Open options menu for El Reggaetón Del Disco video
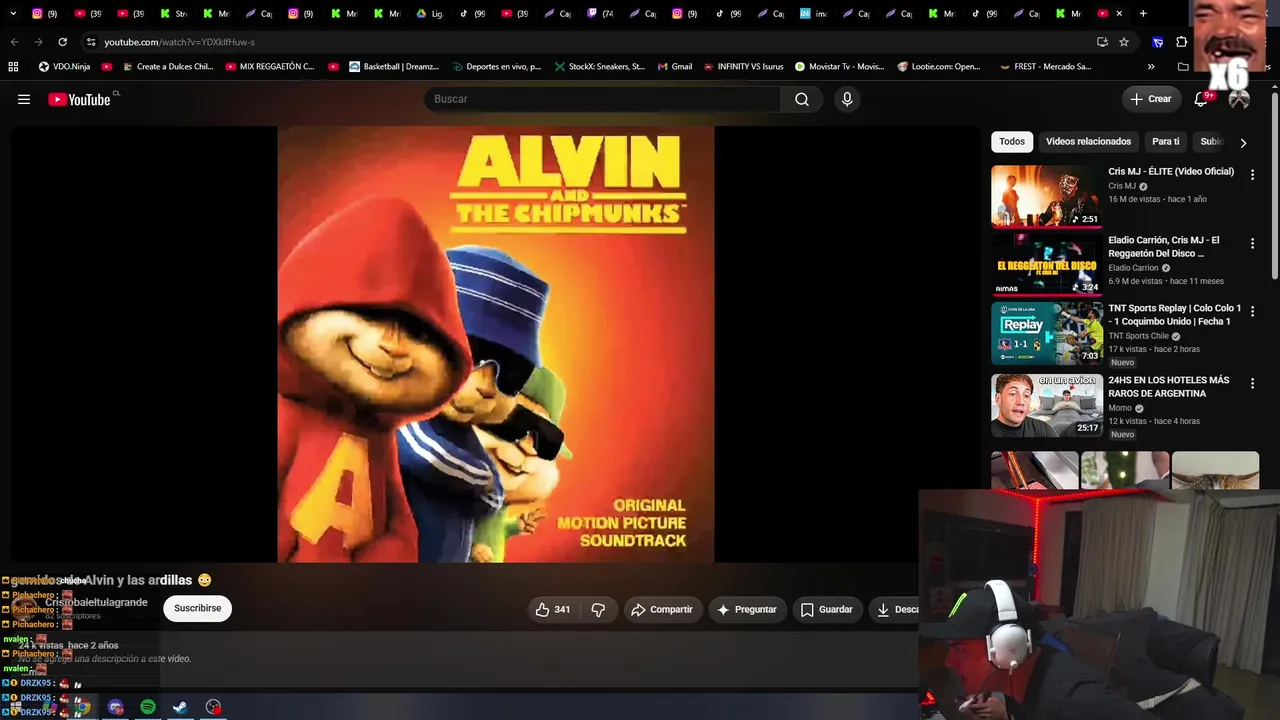This screenshot has height=720, width=1280. tap(1252, 243)
